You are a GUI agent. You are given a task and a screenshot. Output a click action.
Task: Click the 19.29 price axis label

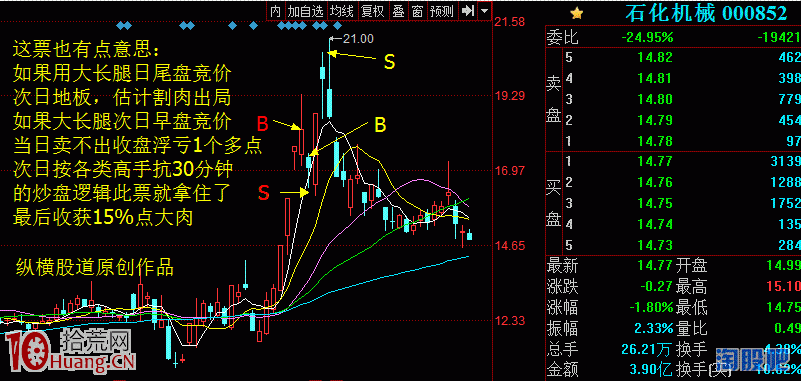(510, 96)
